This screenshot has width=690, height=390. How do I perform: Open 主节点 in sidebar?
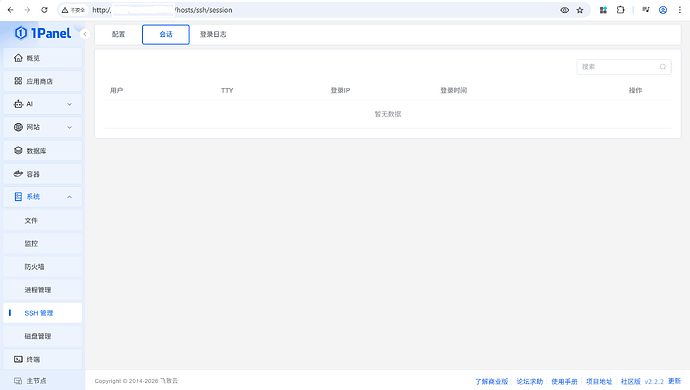click(43, 381)
